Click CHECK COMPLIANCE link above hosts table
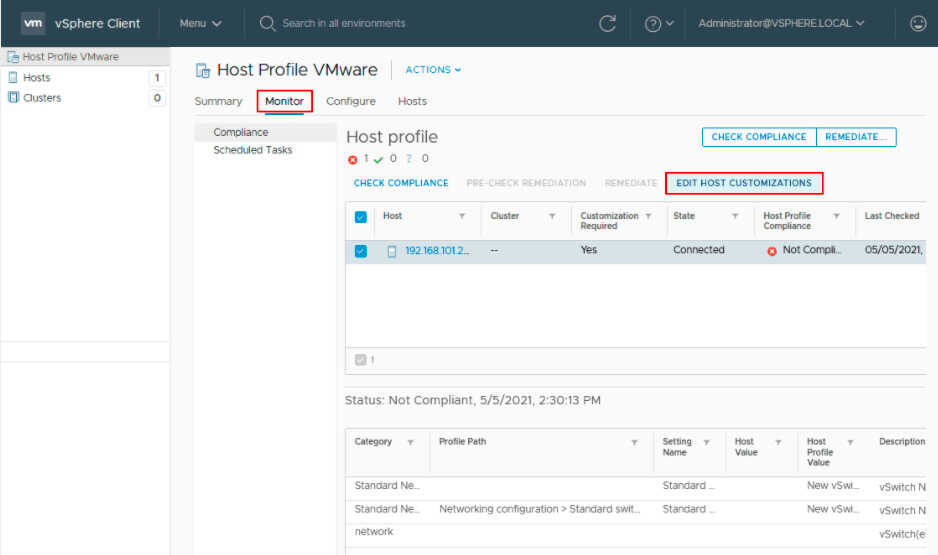 [401, 183]
